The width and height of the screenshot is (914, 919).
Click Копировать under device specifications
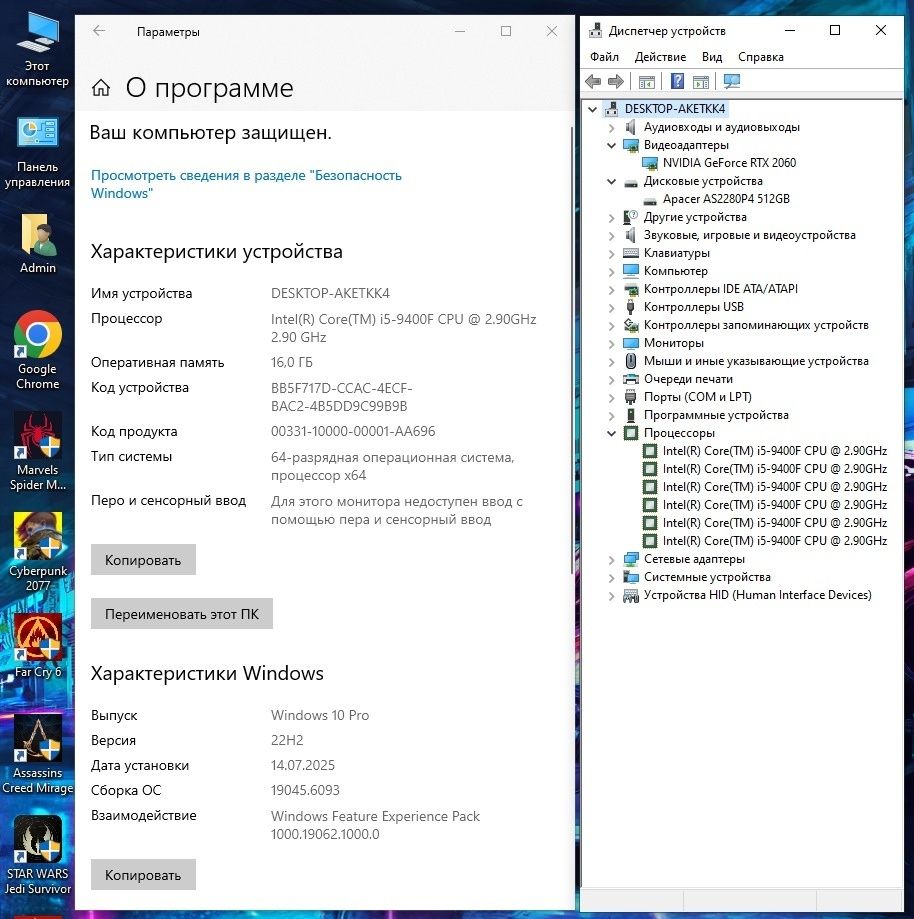point(143,560)
